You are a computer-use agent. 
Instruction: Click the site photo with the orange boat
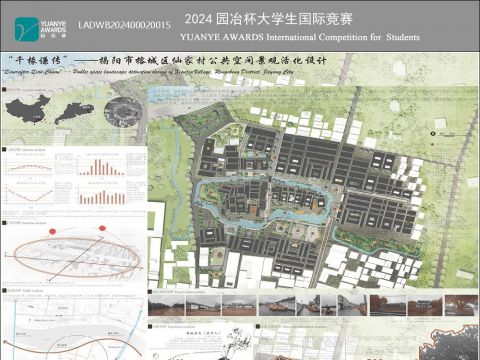point(277,305)
